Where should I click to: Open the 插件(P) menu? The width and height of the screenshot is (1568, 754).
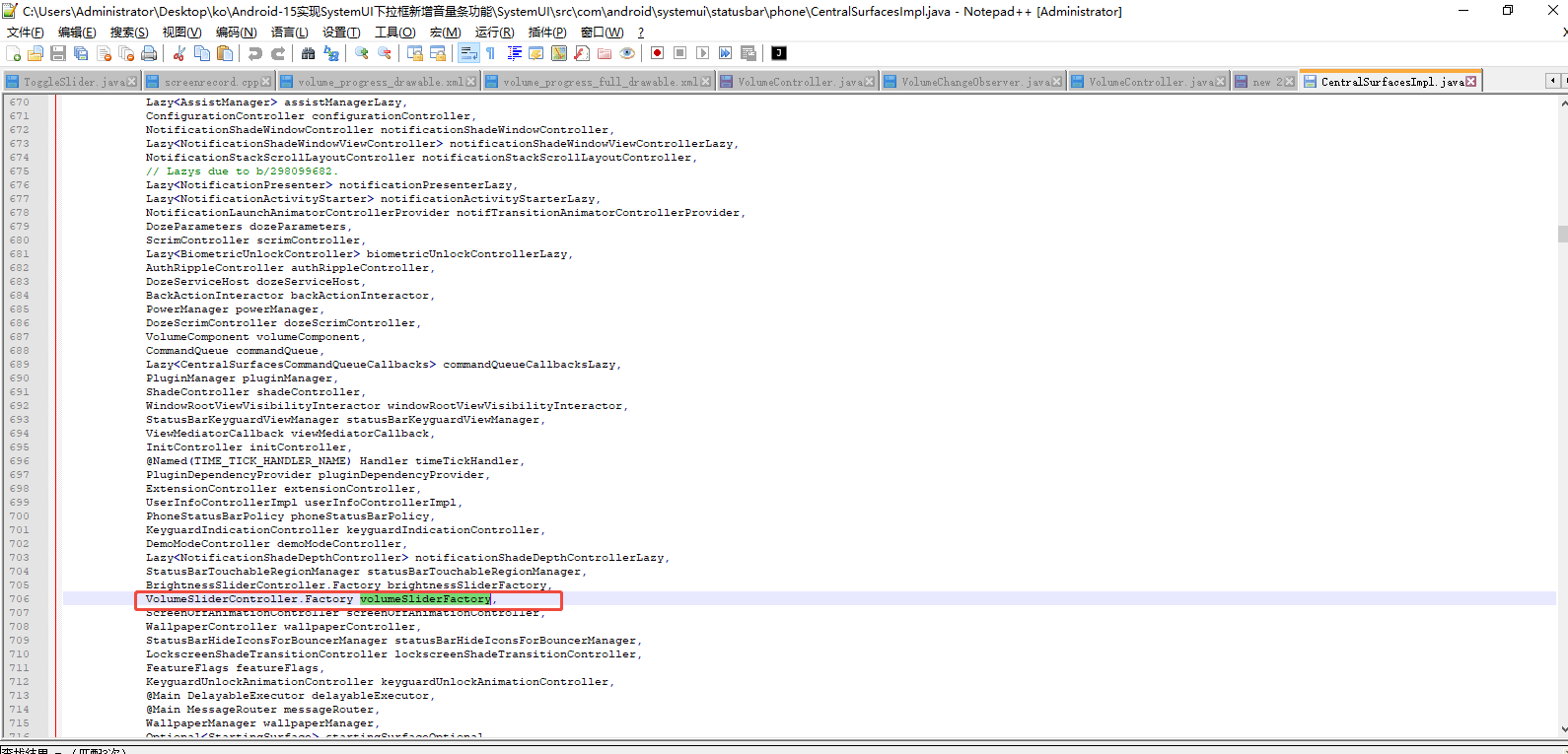pos(546,33)
